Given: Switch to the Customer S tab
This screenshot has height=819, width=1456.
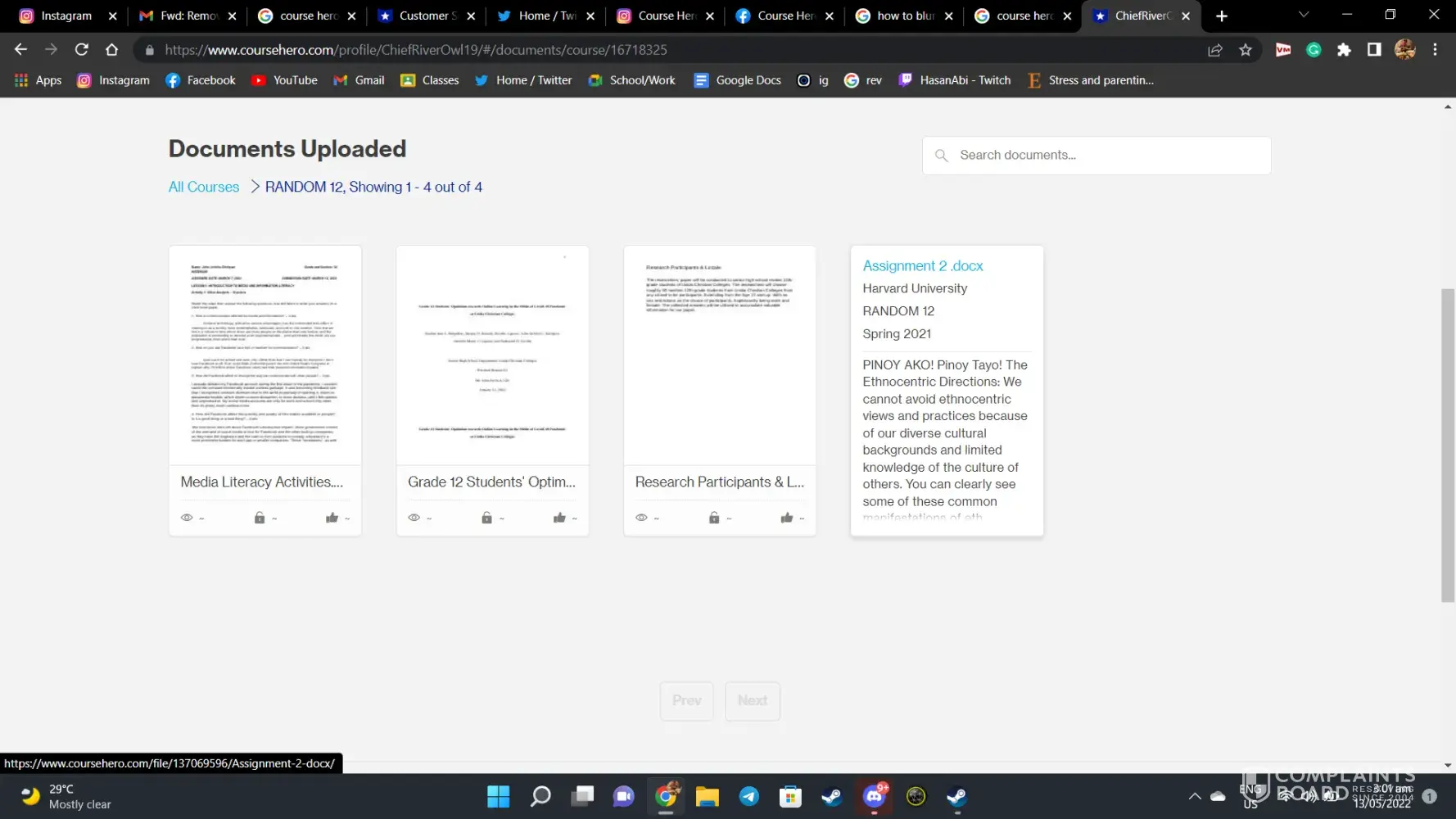Looking at the screenshot, I should coord(427,16).
